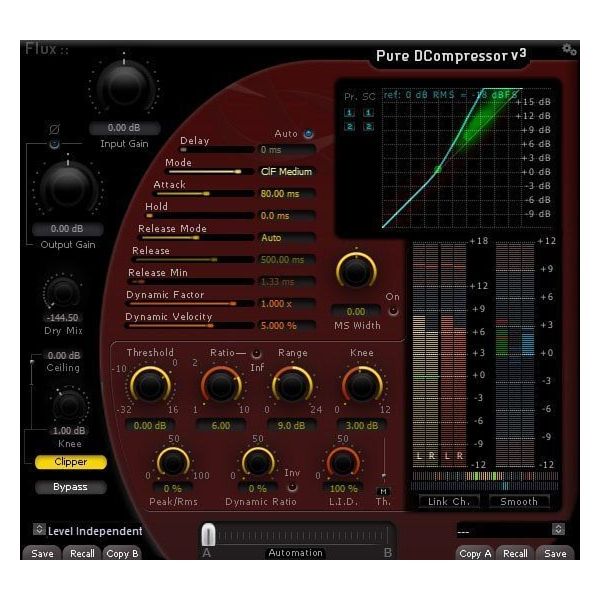Adjust the Hold slider

tap(200, 216)
